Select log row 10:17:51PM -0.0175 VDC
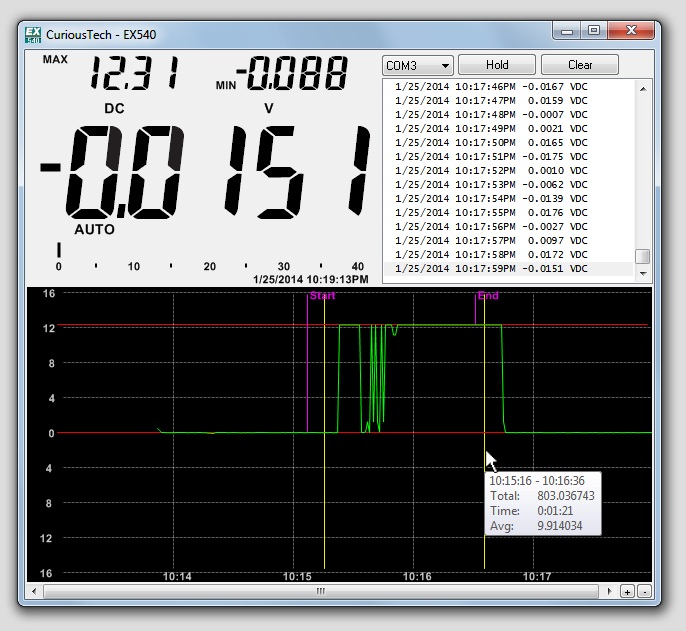This screenshot has height=631, width=686. (508, 157)
